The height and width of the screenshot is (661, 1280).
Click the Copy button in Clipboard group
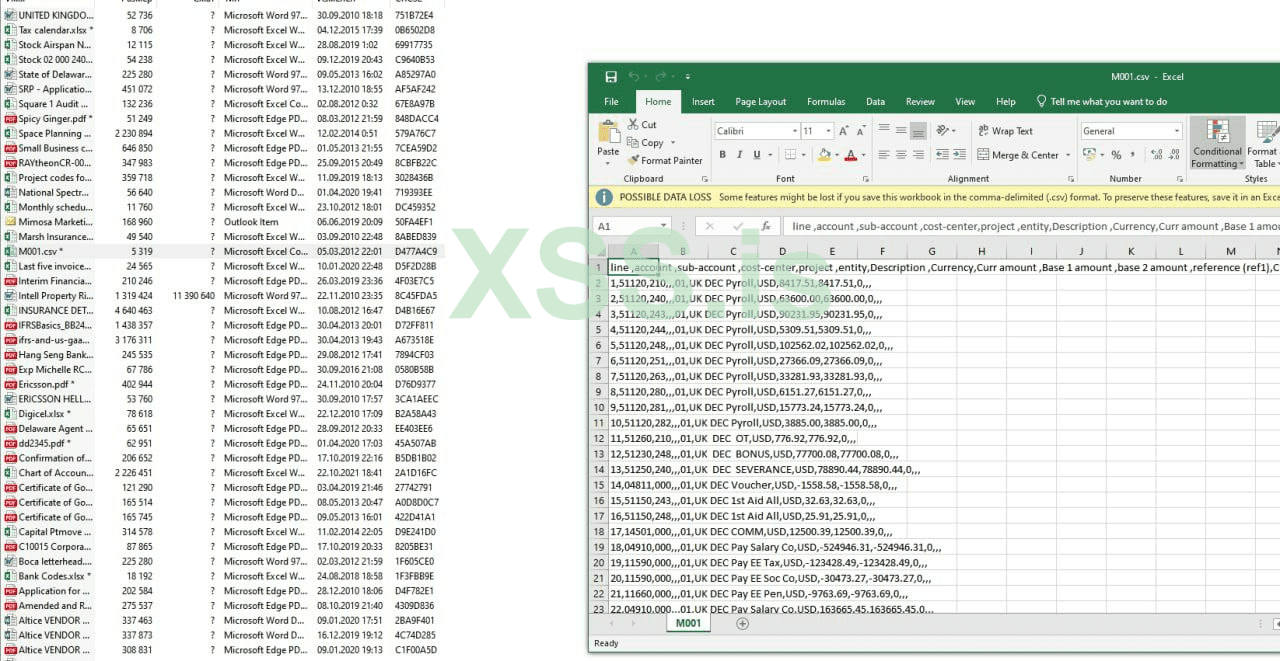(x=646, y=143)
